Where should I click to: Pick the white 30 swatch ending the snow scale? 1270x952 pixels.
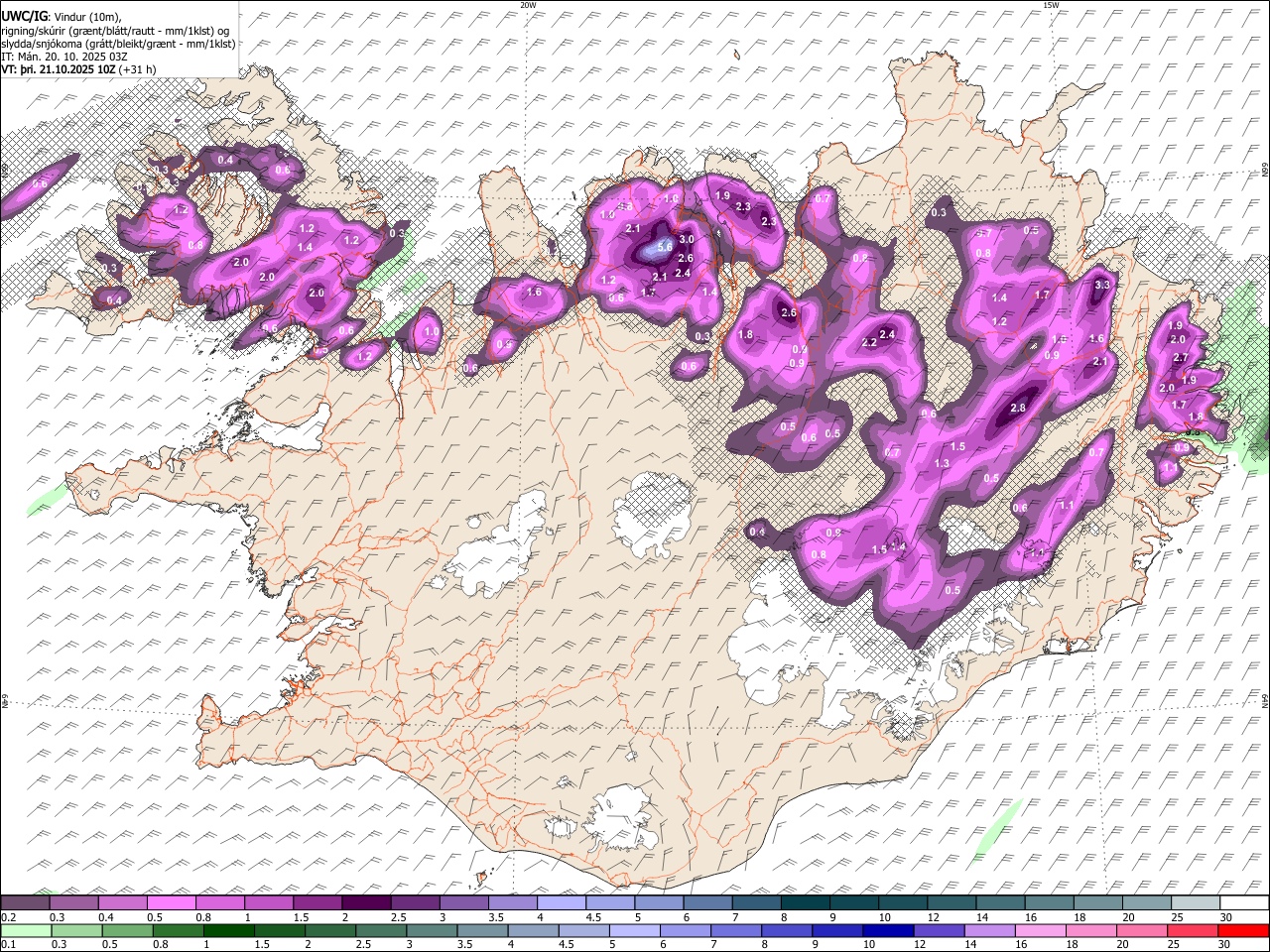[x=1244, y=903]
